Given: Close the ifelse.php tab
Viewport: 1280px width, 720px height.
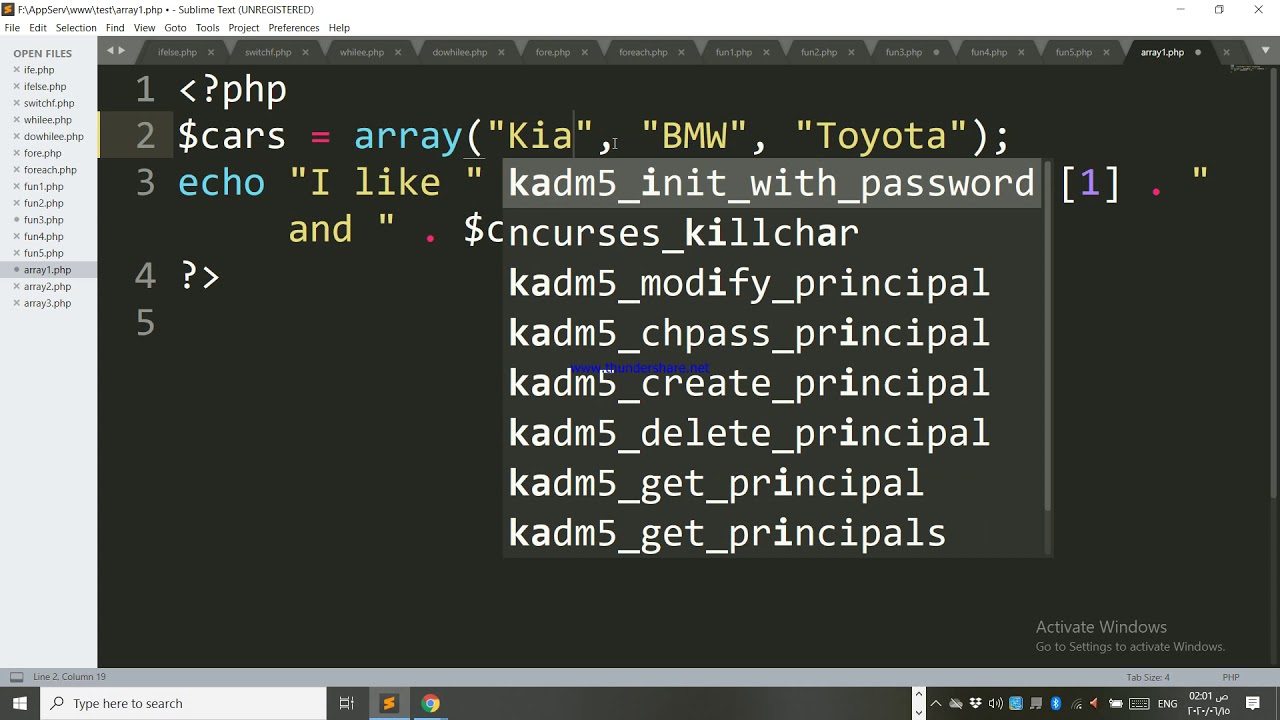Looking at the screenshot, I should tap(211, 52).
